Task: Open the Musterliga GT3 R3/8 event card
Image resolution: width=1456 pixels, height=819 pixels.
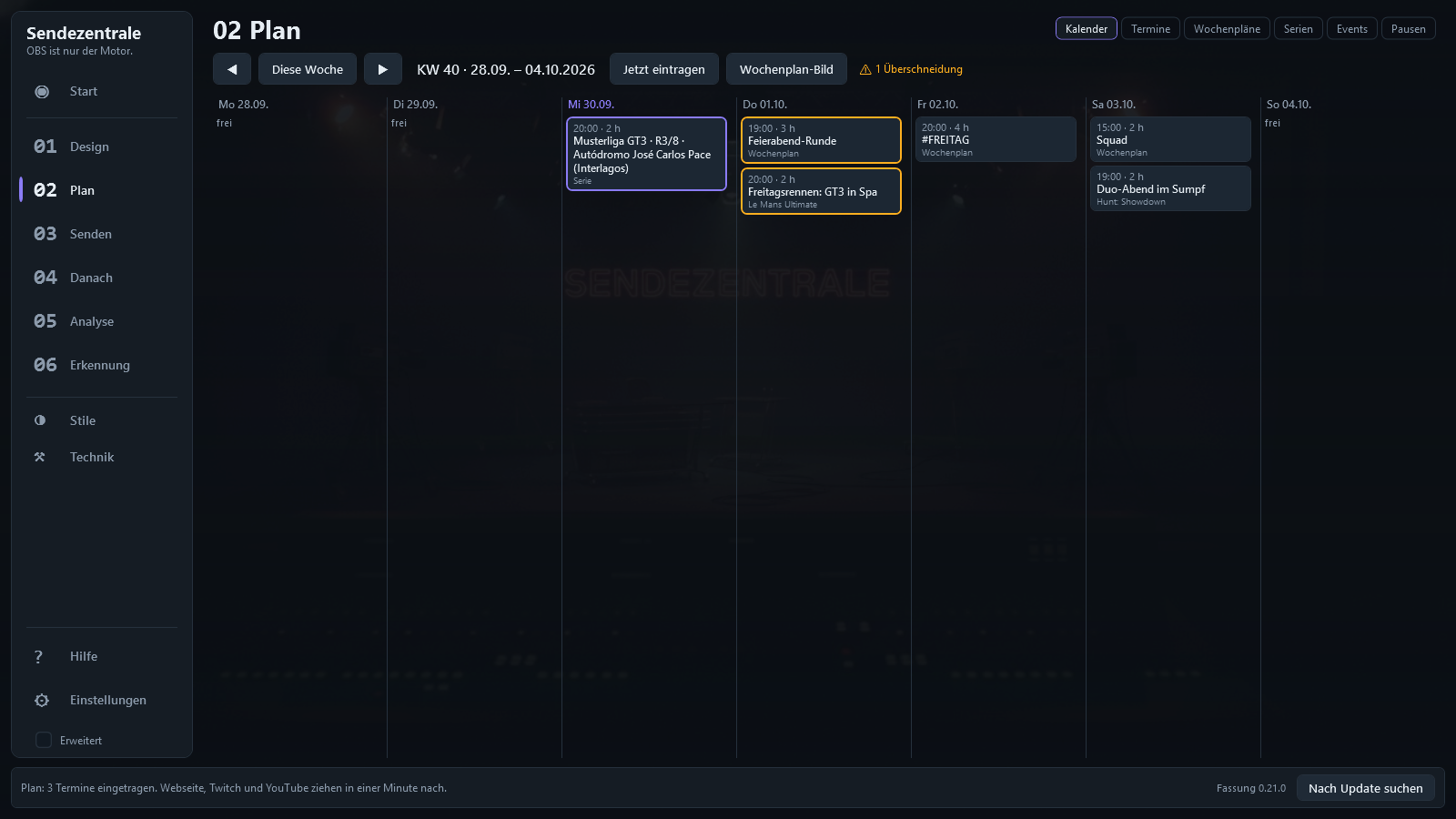Action: click(x=646, y=154)
